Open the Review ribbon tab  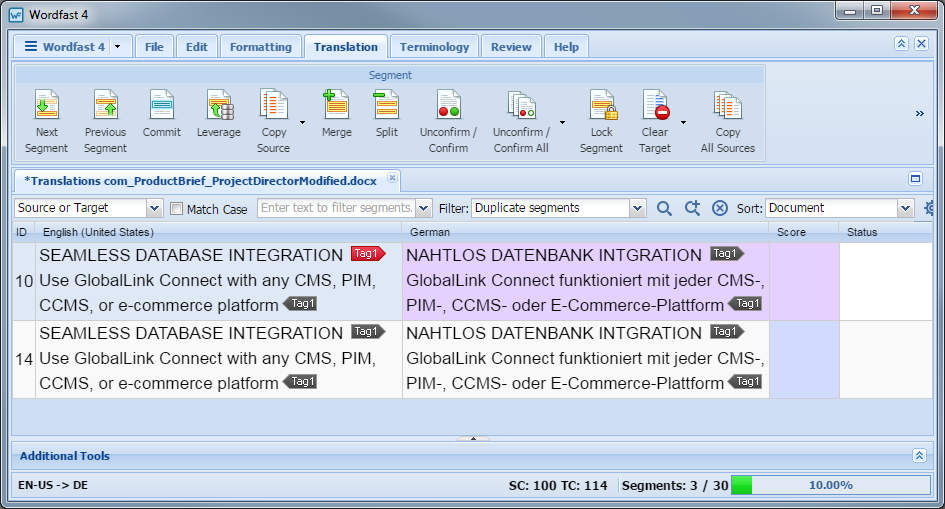(511, 47)
